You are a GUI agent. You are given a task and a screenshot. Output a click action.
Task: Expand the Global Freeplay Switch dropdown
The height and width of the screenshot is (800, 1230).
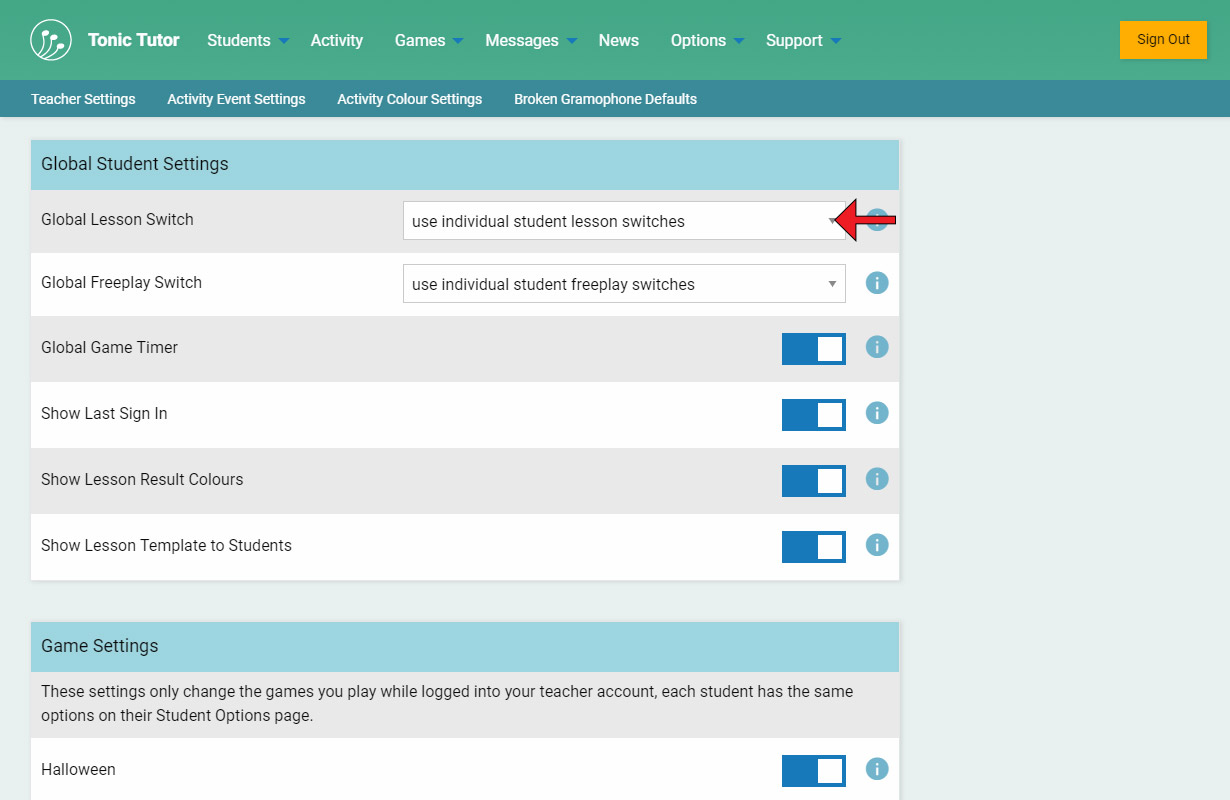[x=623, y=284]
